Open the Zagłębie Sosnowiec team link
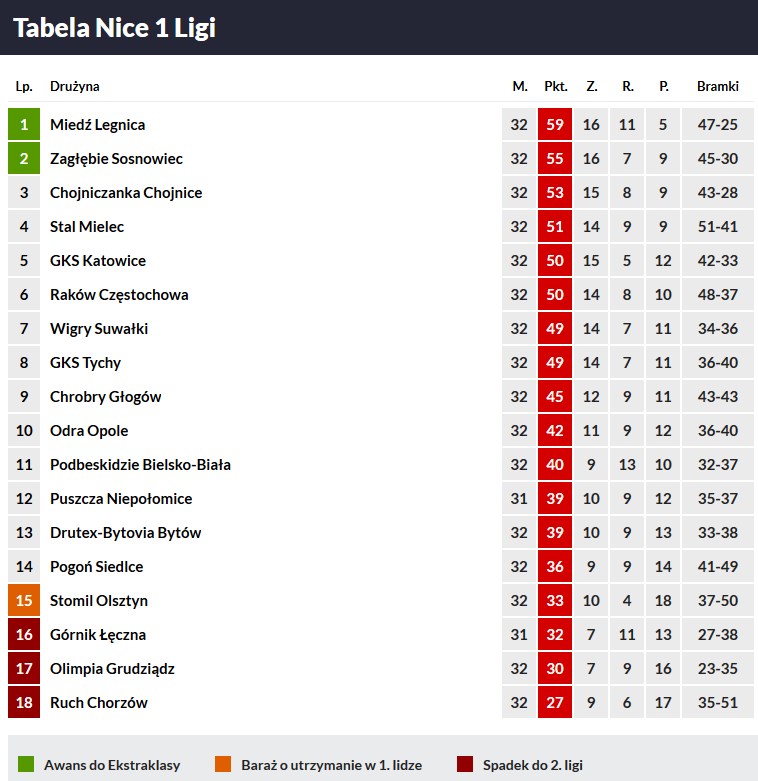Image resolution: width=758 pixels, height=781 pixels. [x=116, y=159]
